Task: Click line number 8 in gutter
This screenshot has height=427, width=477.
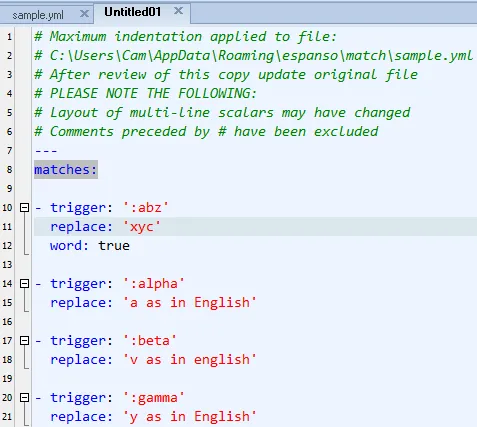Action: (x=9, y=170)
